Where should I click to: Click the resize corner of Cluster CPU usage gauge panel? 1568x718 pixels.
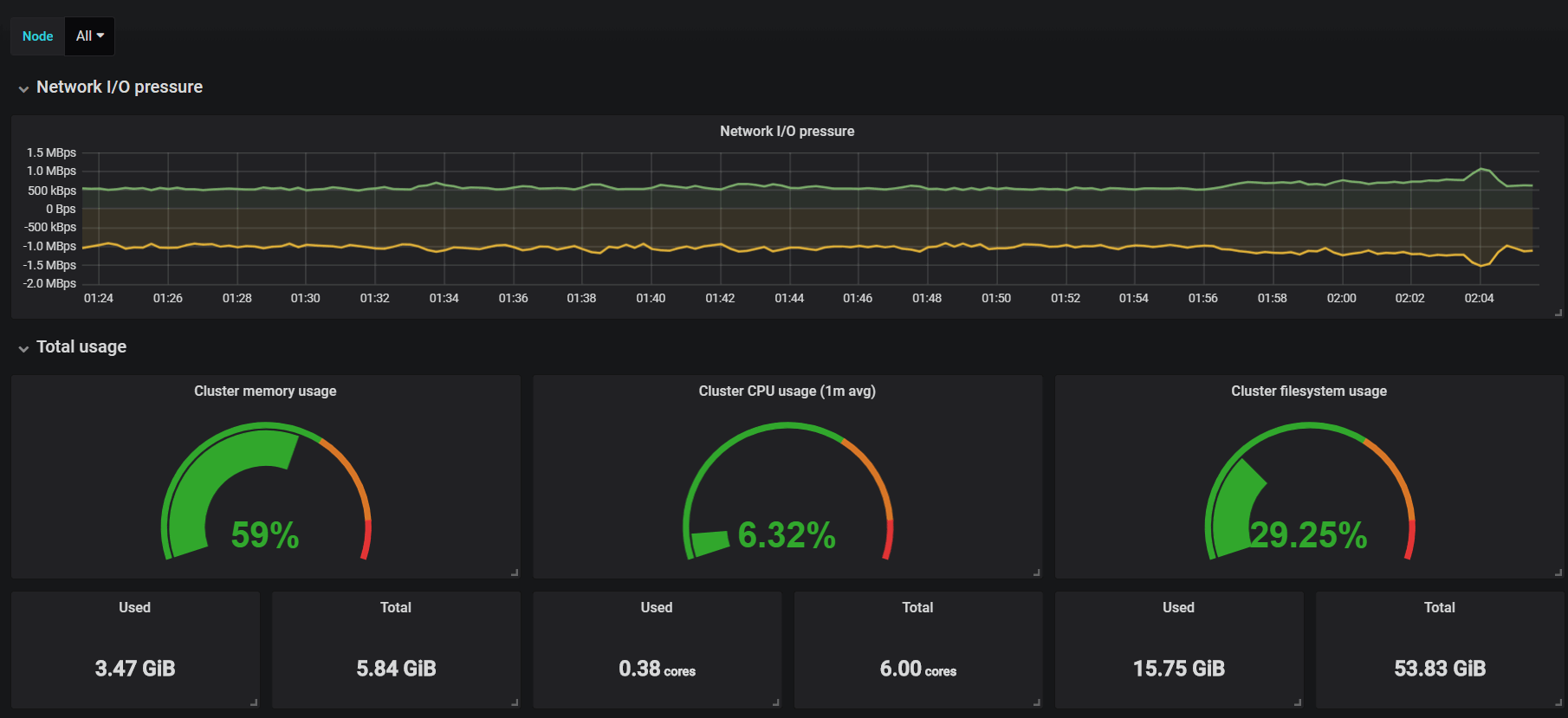pyautogui.click(x=1036, y=572)
